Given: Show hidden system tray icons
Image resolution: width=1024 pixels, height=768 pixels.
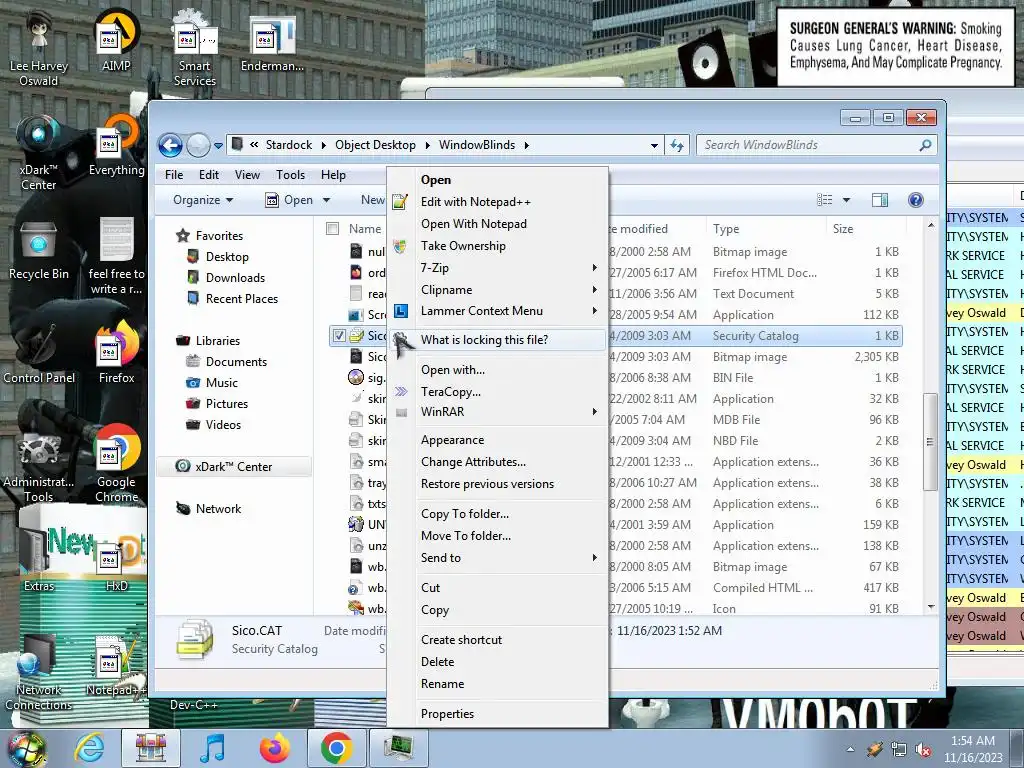Looking at the screenshot, I should (x=850, y=749).
